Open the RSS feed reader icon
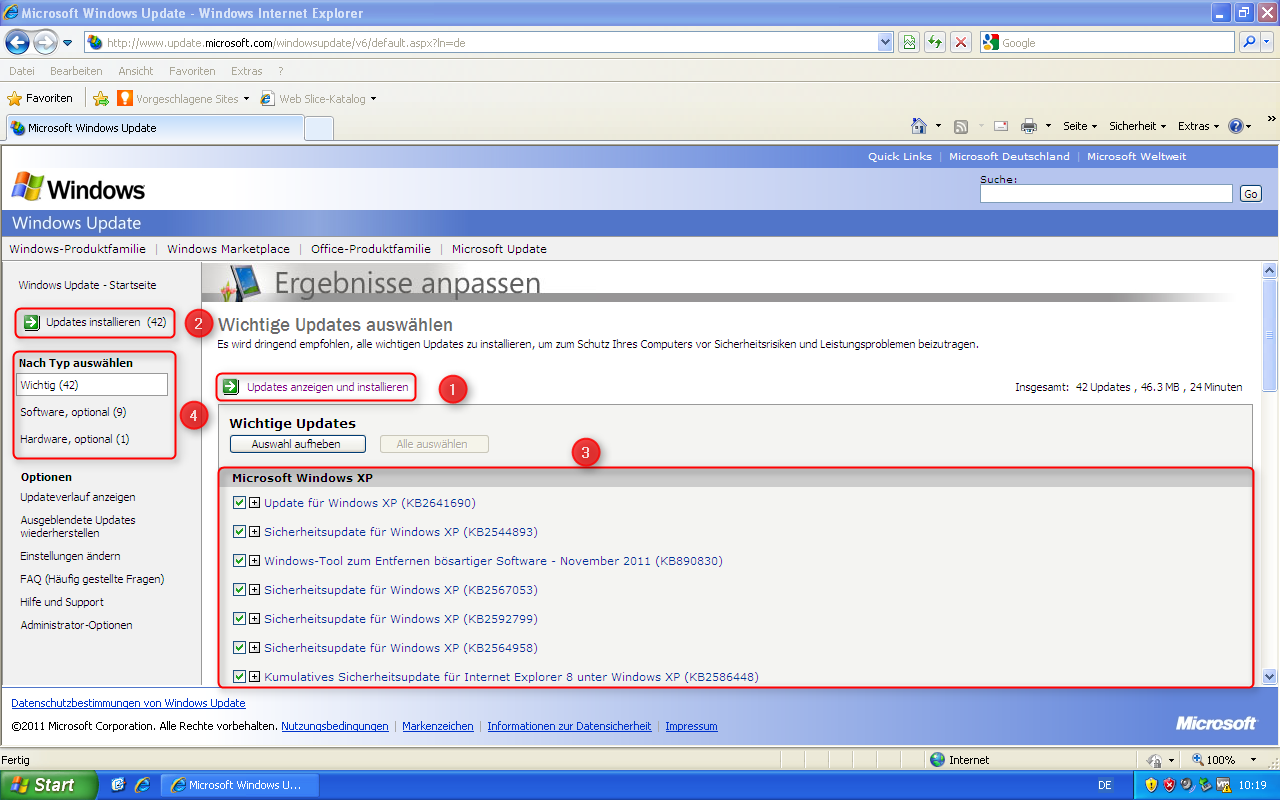The width and height of the screenshot is (1280, 800). tap(959, 126)
